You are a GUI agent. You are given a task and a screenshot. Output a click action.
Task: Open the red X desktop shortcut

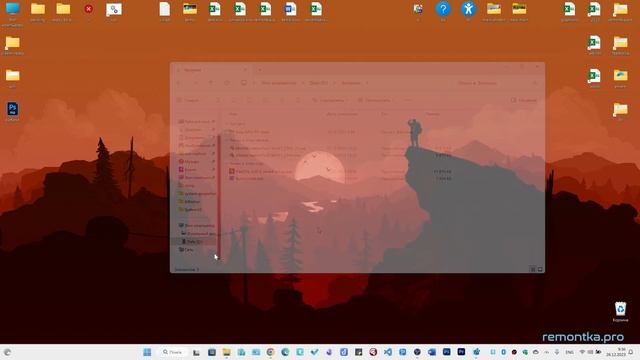coord(88,9)
